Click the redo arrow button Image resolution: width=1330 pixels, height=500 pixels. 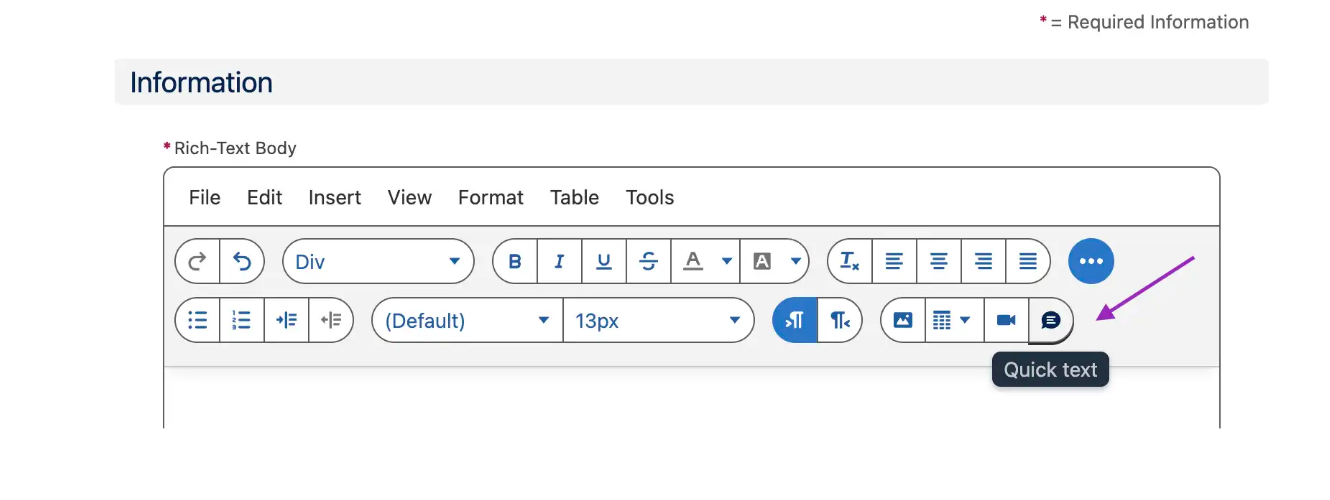pos(197,262)
